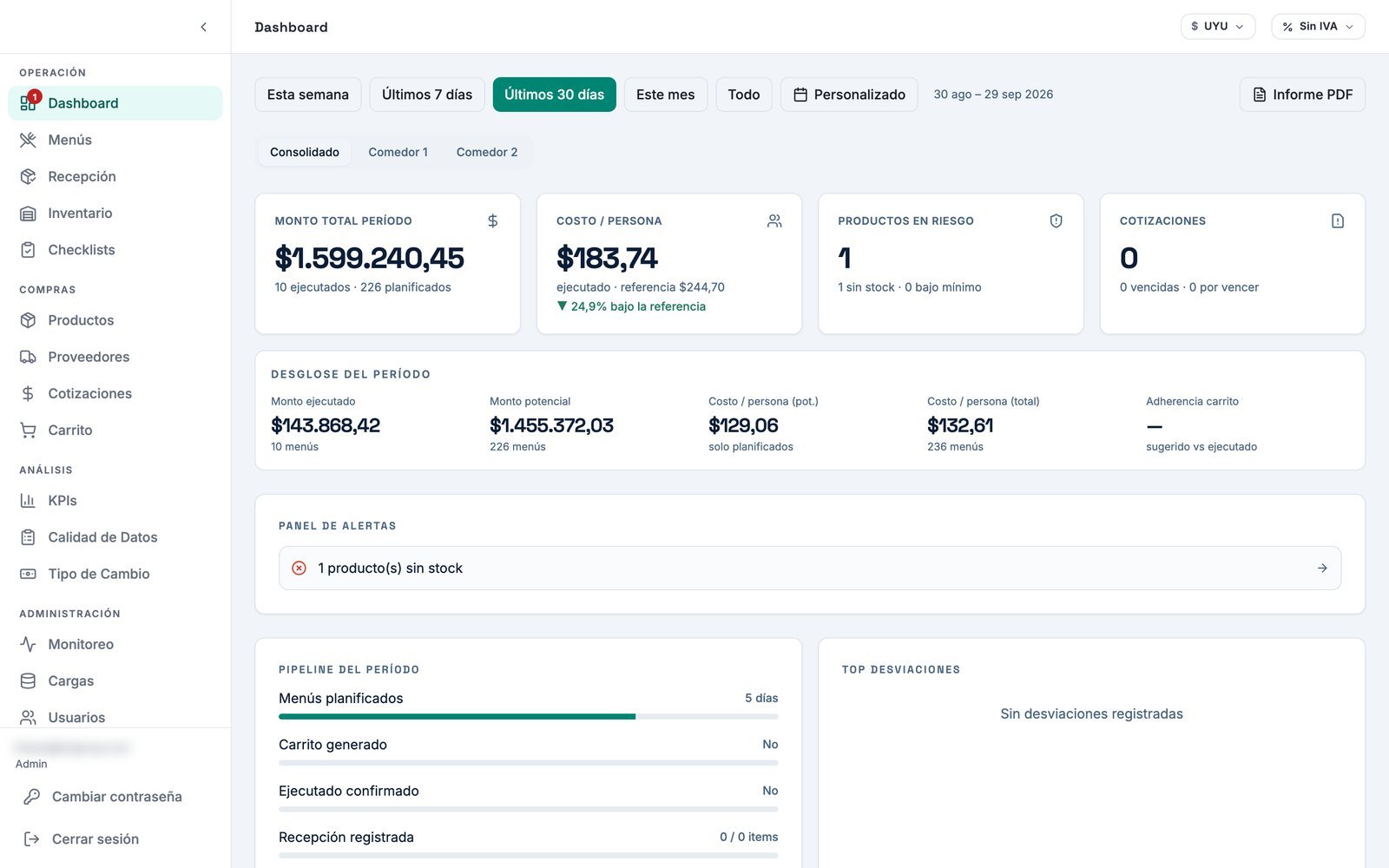This screenshot has height=868, width=1389.
Task: Switch to the Comedor 2 tab
Action: point(487,152)
